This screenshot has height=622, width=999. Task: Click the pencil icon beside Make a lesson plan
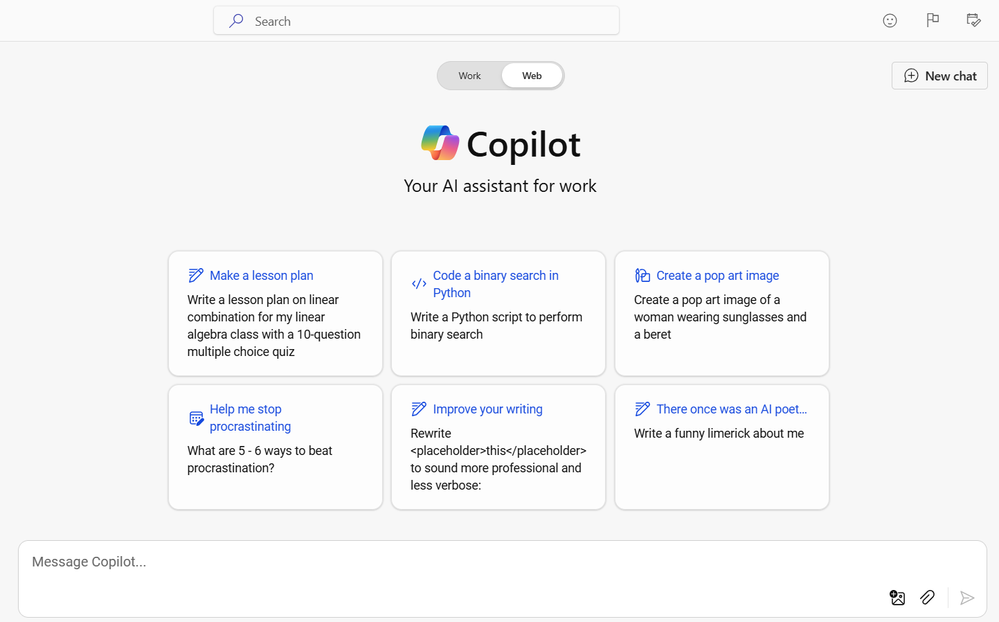point(196,275)
